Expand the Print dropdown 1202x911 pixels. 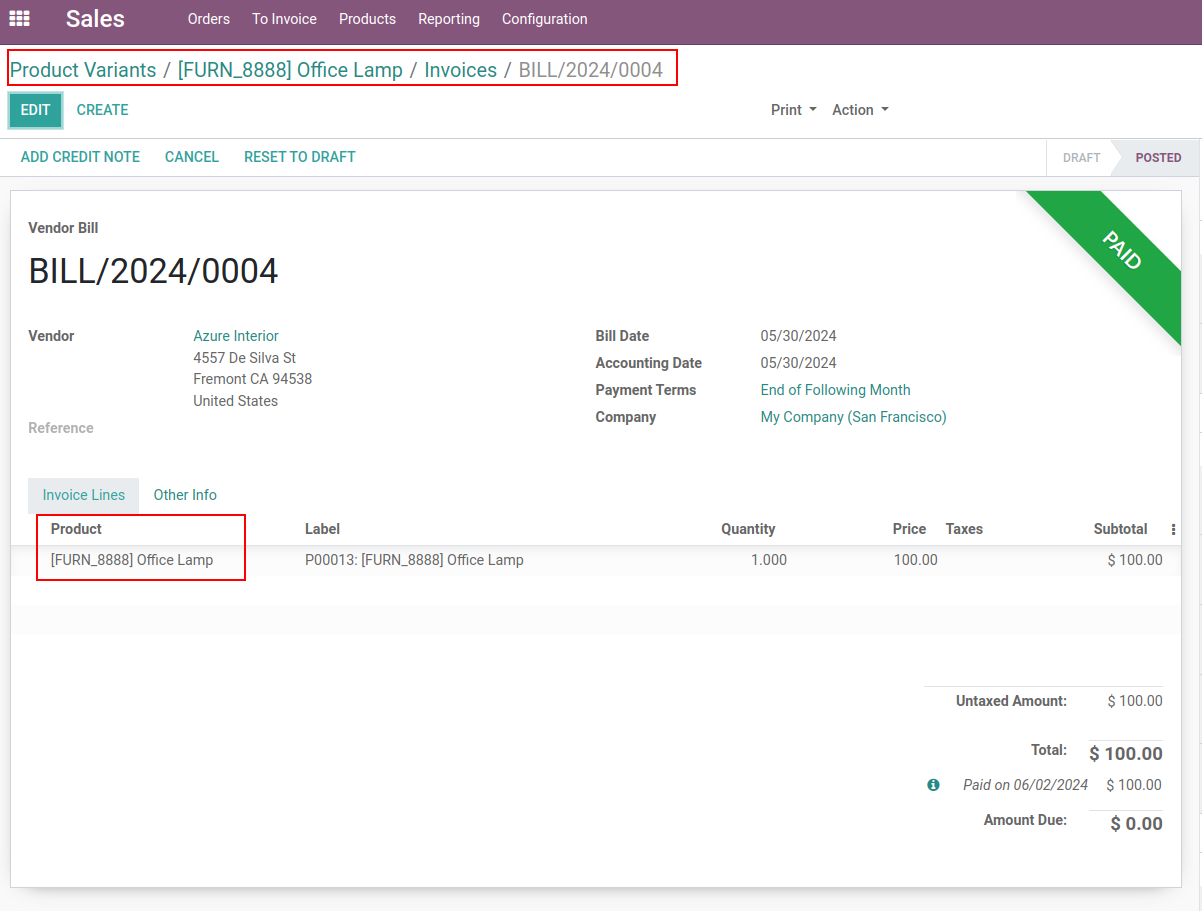pos(793,110)
